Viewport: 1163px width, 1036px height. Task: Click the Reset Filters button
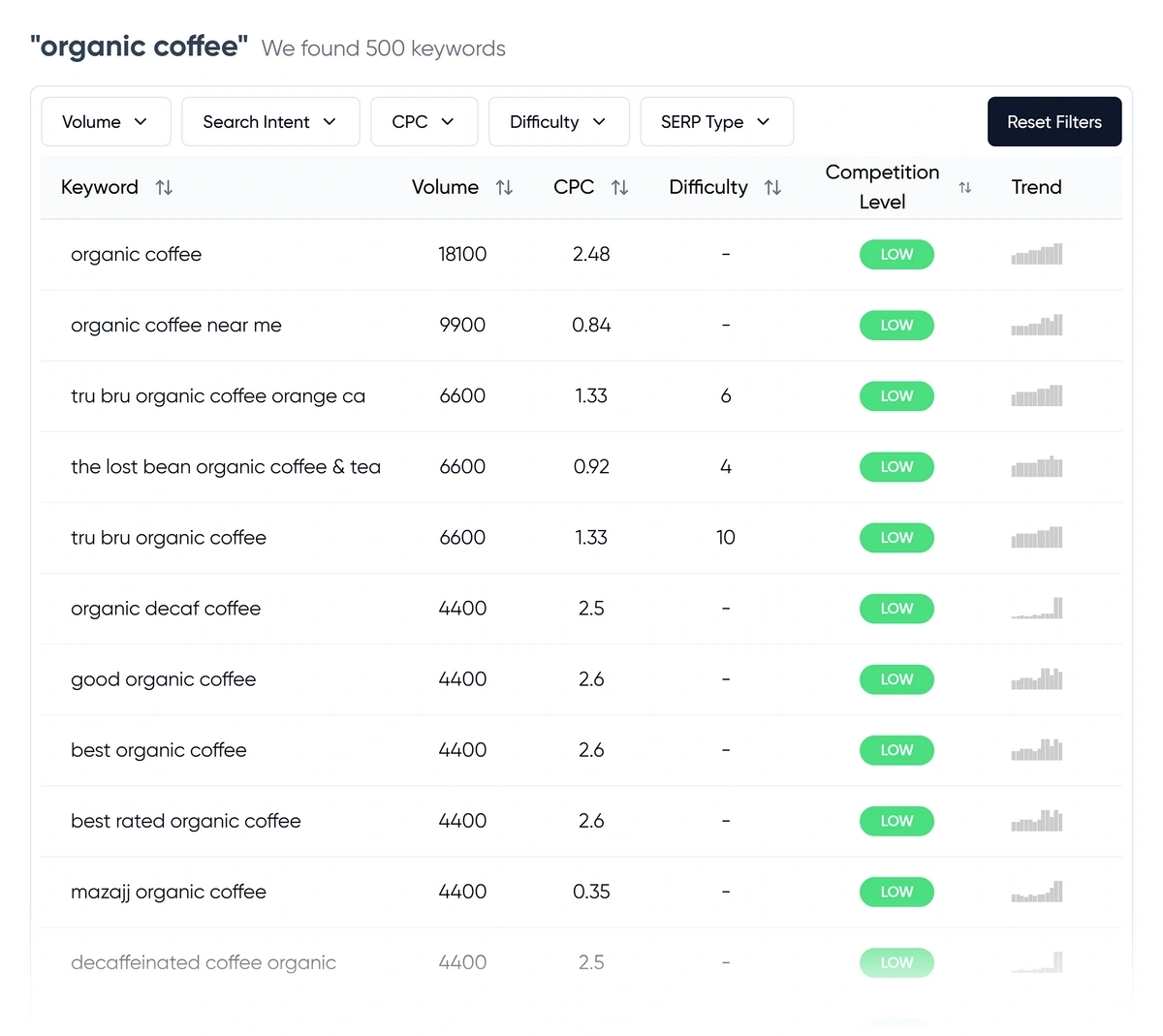[x=1054, y=121]
